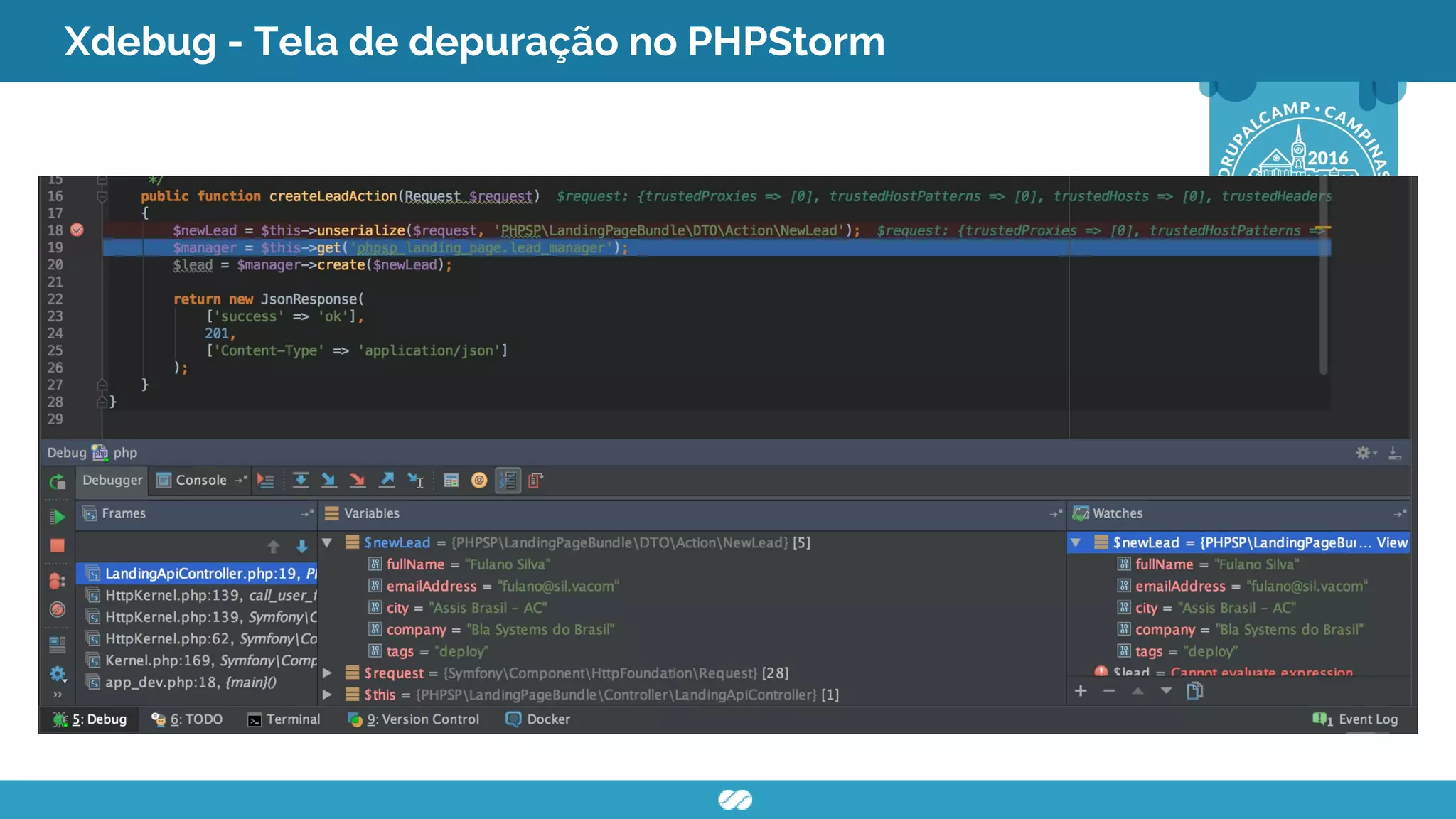This screenshot has width=1456, height=819.
Task: Click the Restore Layout icon in the debug sidebar
Action: coord(58,645)
